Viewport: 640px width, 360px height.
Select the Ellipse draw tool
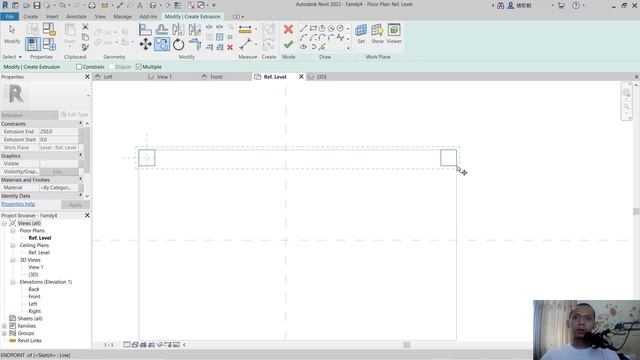point(303,47)
